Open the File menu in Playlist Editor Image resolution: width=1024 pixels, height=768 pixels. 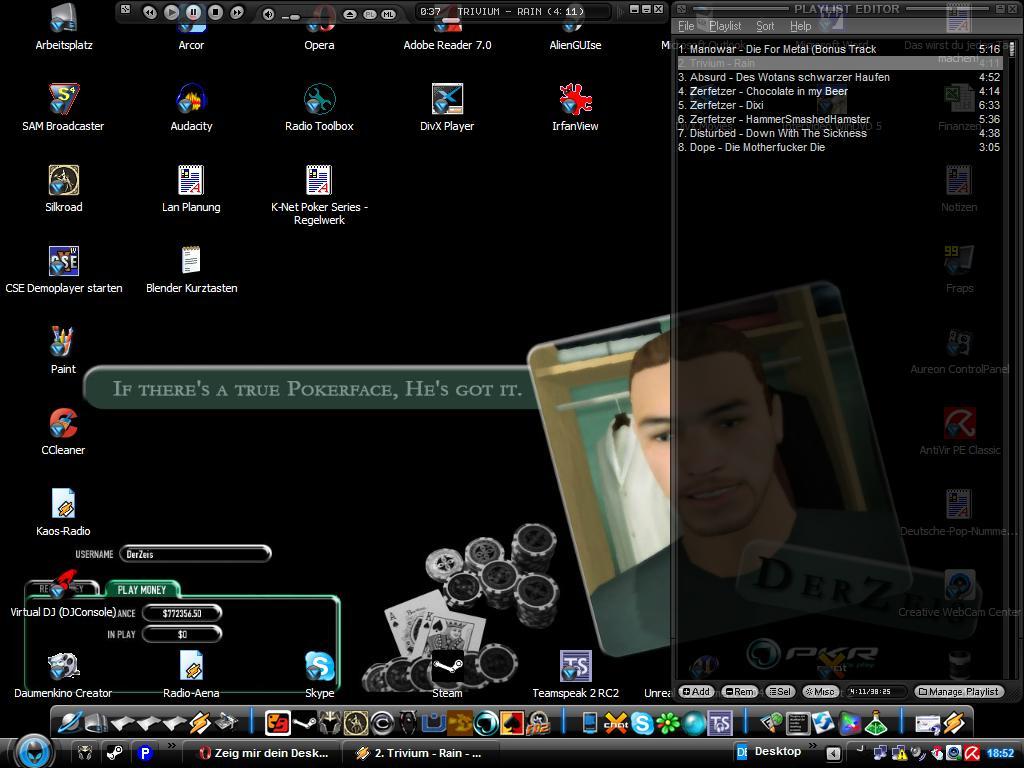tap(686, 26)
